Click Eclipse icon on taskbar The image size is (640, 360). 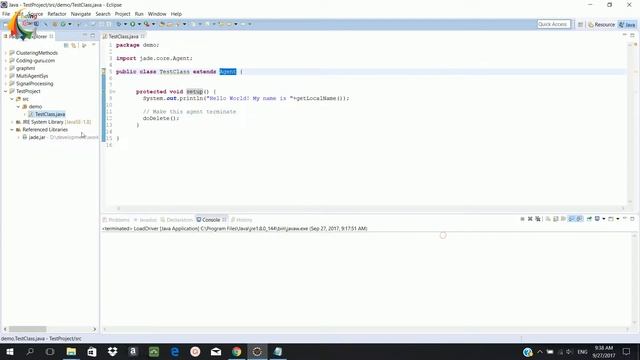coord(257,351)
